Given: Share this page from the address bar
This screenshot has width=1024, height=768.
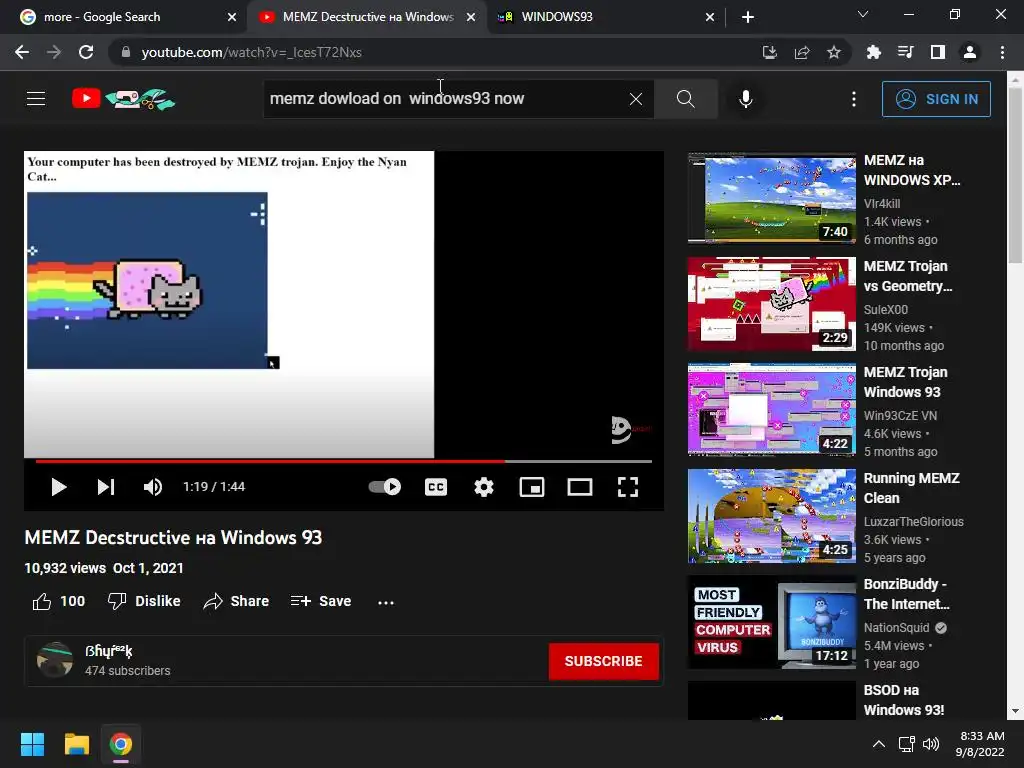Looking at the screenshot, I should (802, 52).
